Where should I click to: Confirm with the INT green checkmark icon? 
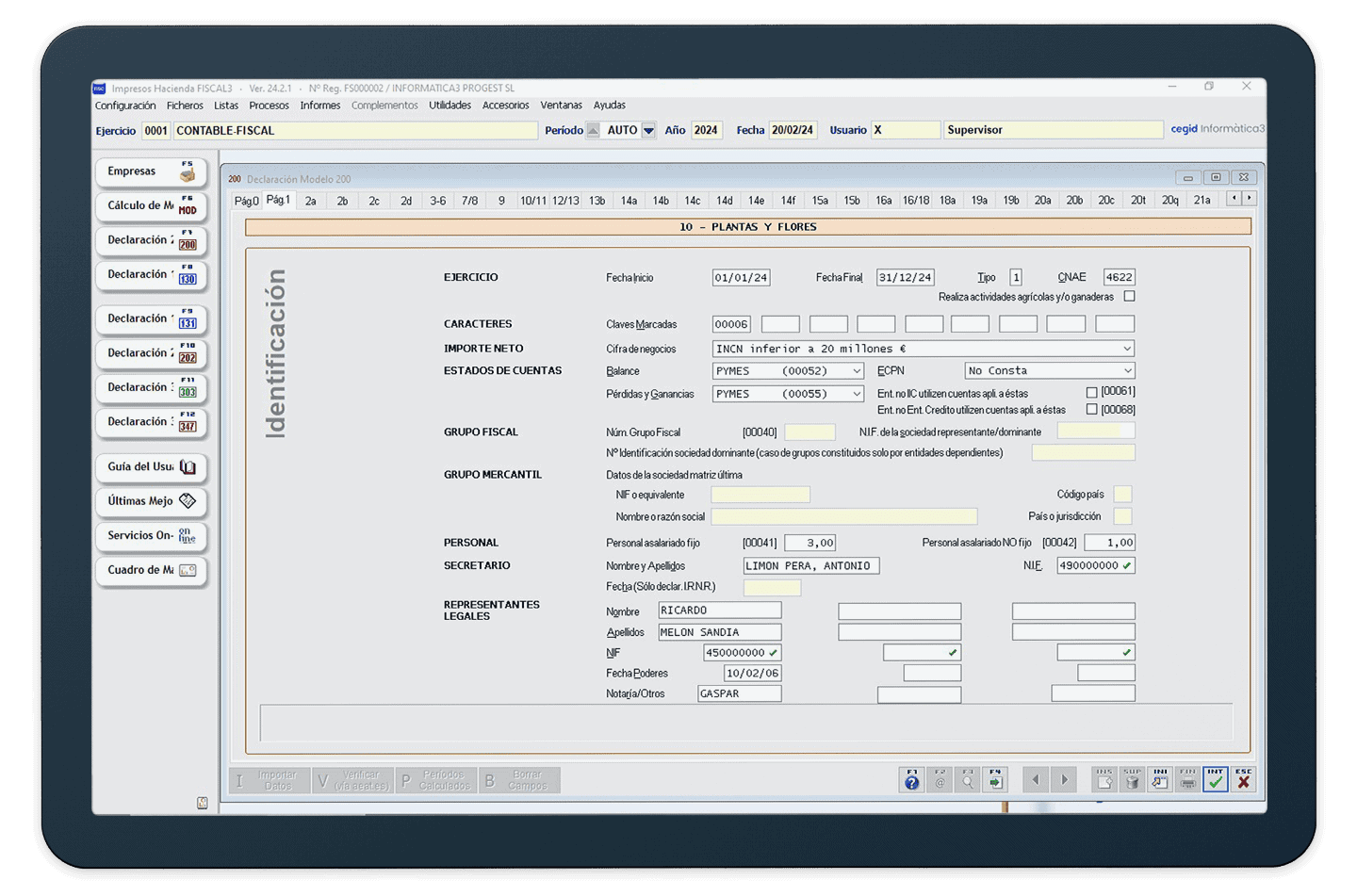click(1216, 780)
